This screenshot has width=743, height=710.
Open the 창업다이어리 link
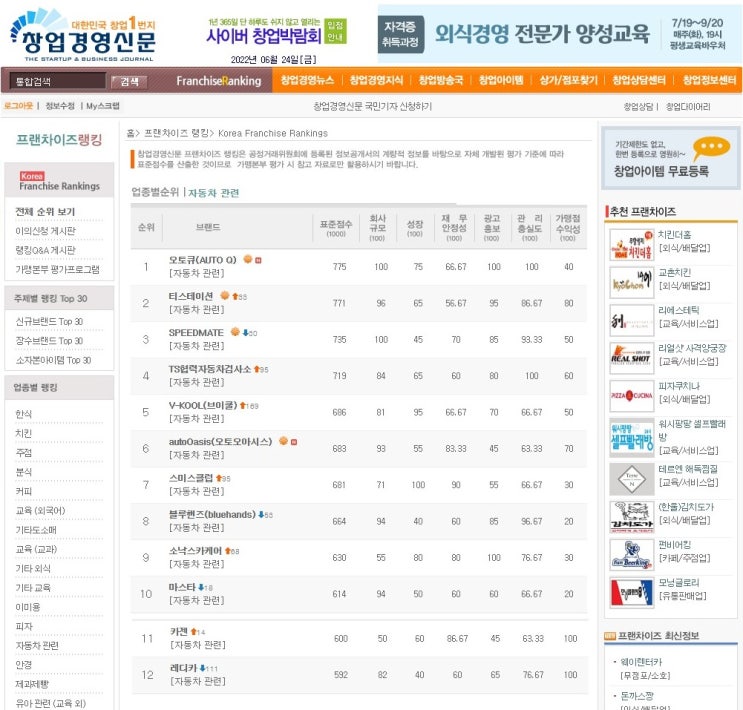pyautogui.click(x=688, y=107)
